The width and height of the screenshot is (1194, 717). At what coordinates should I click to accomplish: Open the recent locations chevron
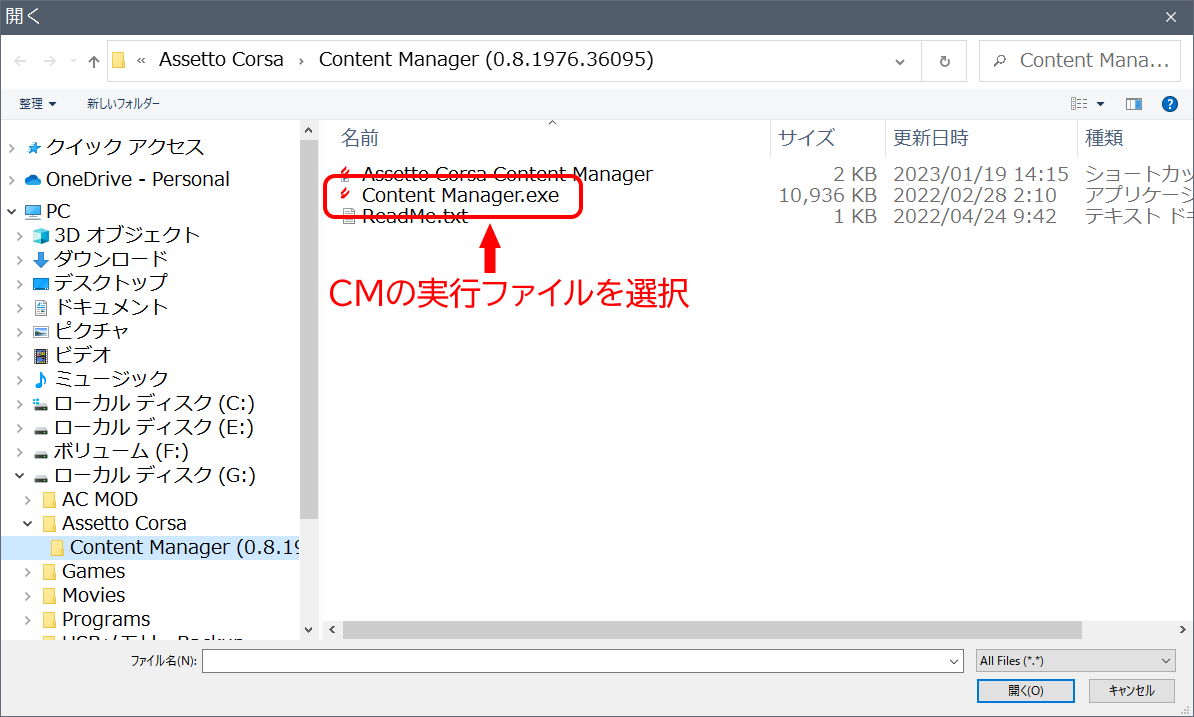point(73,61)
